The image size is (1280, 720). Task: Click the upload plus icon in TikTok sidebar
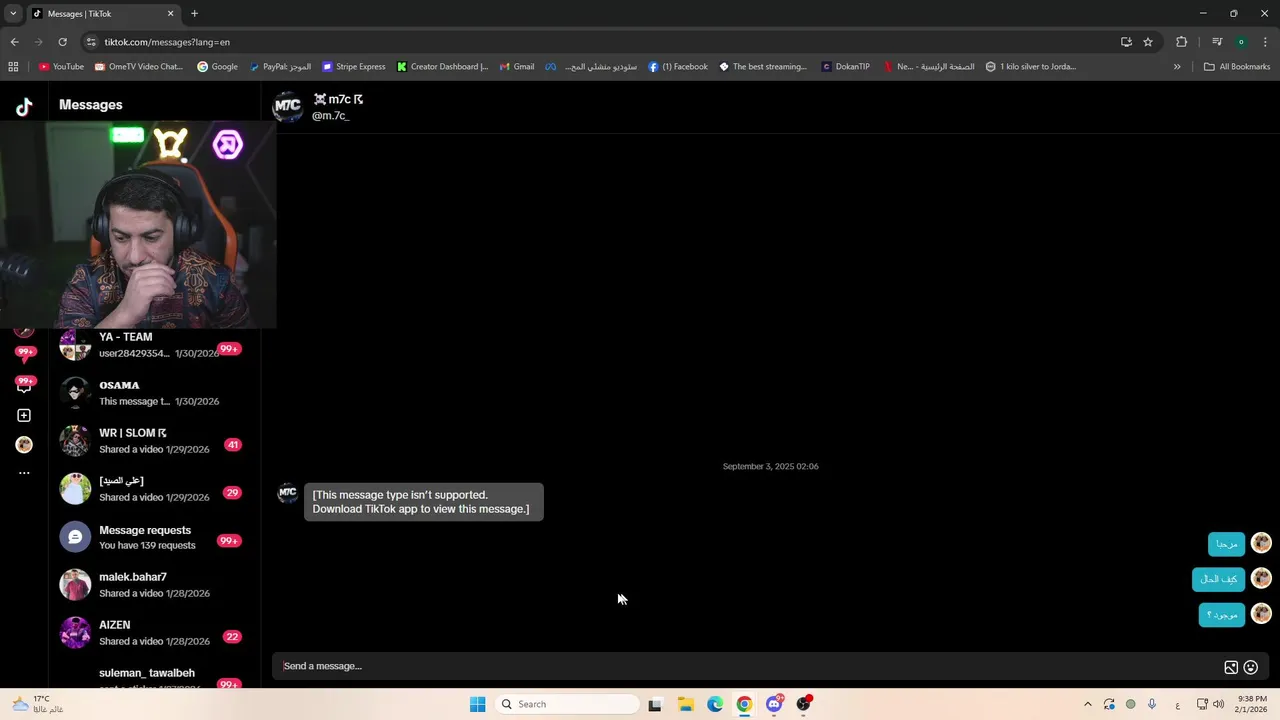24,415
